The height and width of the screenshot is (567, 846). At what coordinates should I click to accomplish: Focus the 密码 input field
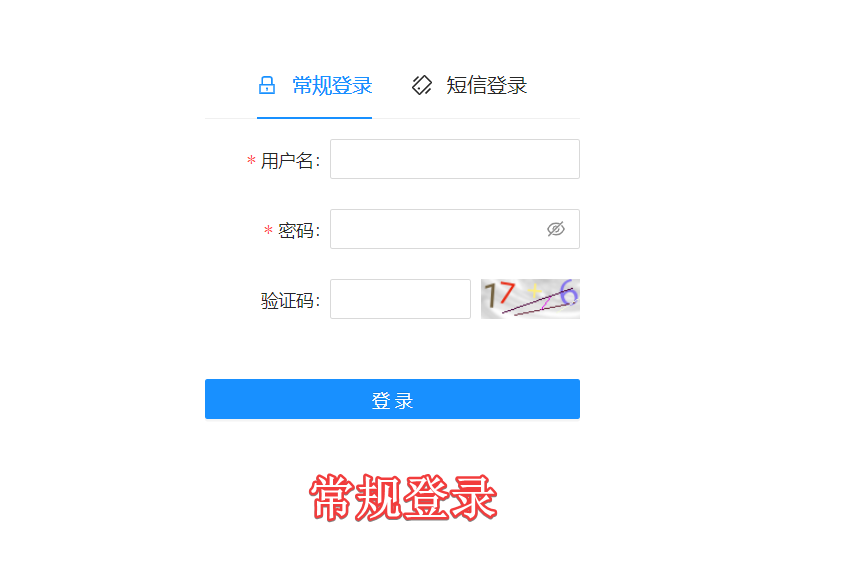coord(455,229)
